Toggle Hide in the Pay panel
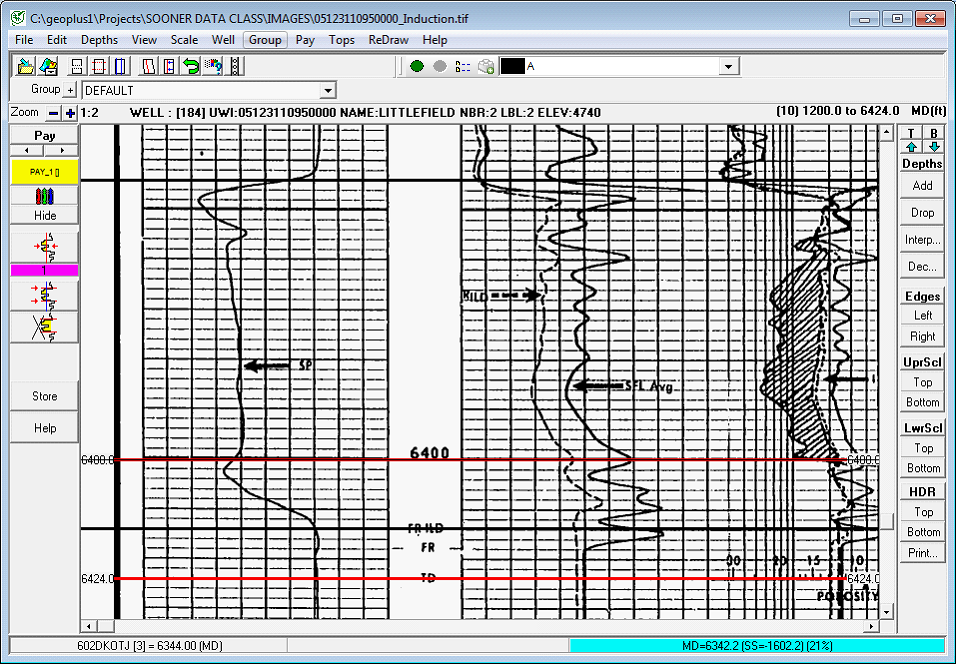The width and height of the screenshot is (957, 665). [x=45, y=215]
